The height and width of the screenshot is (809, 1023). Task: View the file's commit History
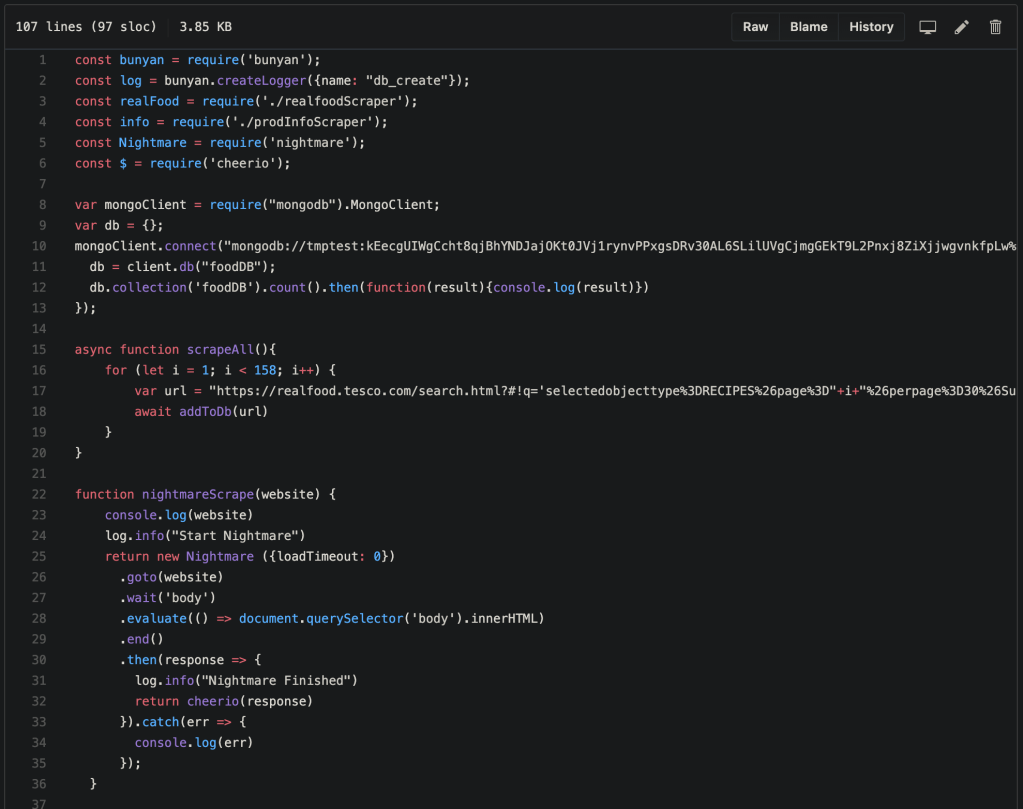[871, 27]
